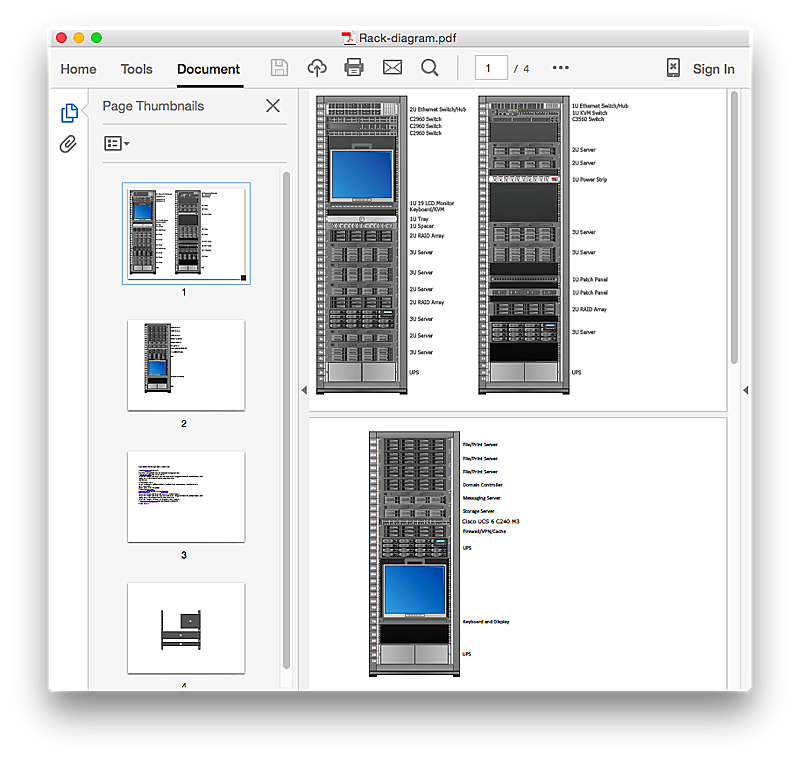Click the mobile link icon beside Sign In
This screenshot has width=800, height=761.
pyautogui.click(x=674, y=68)
